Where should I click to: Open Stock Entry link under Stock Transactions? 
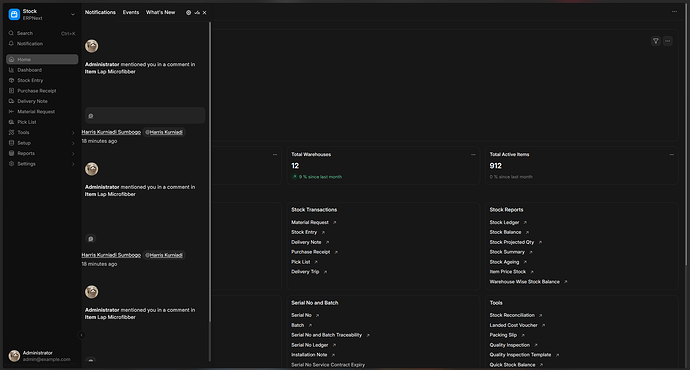click(x=304, y=232)
